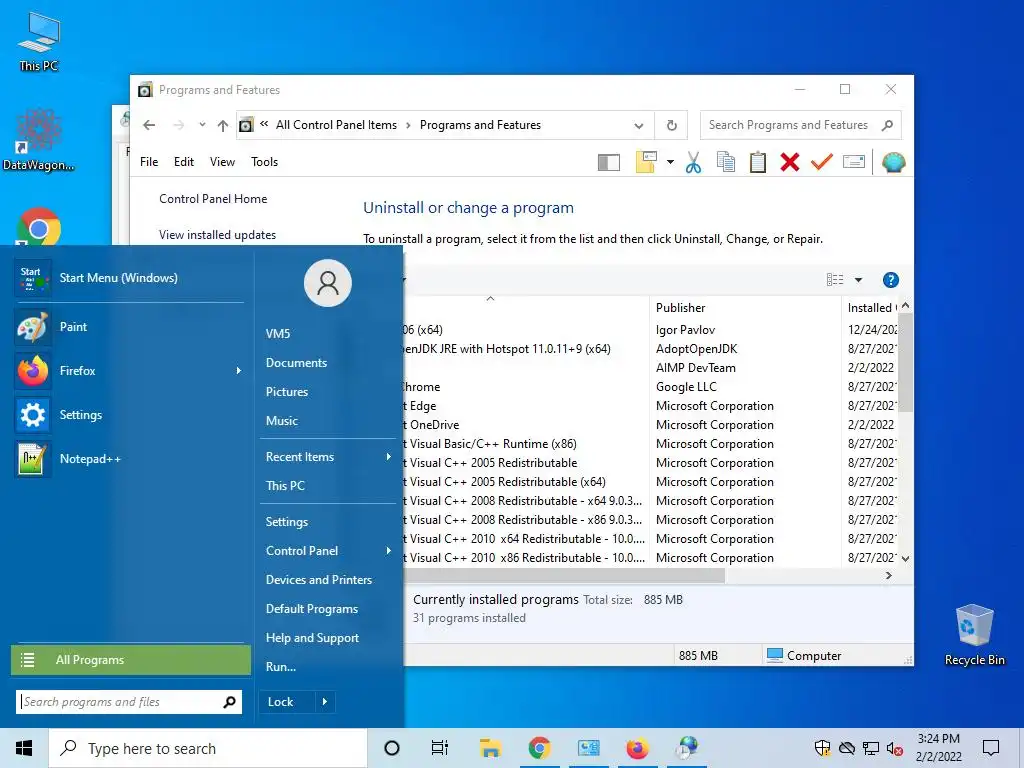
Task: Go up one level with up arrow
Action: click(x=223, y=125)
